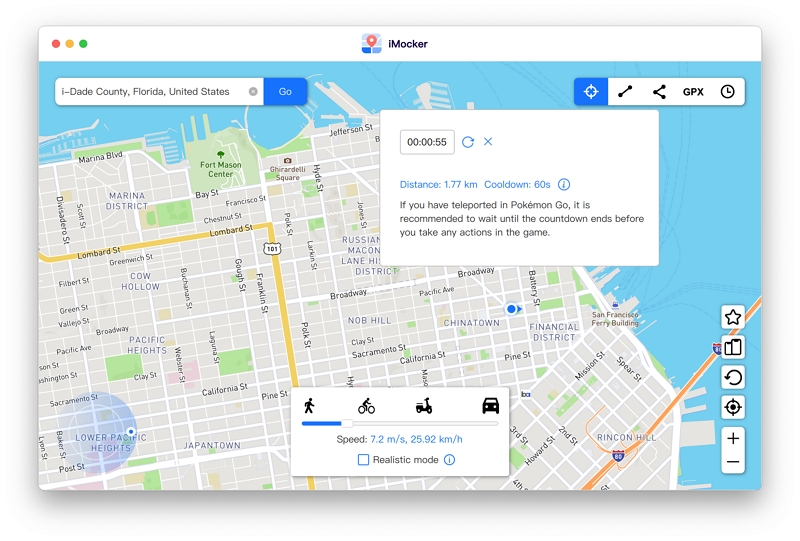Zoom in the map with plus button
This screenshot has height=541, width=800.
[733, 438]
